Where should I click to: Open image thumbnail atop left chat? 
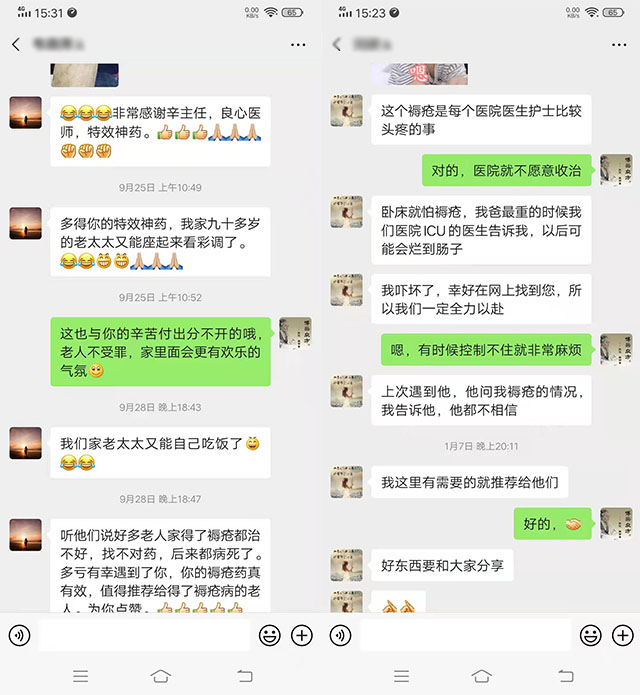point(84,75)
